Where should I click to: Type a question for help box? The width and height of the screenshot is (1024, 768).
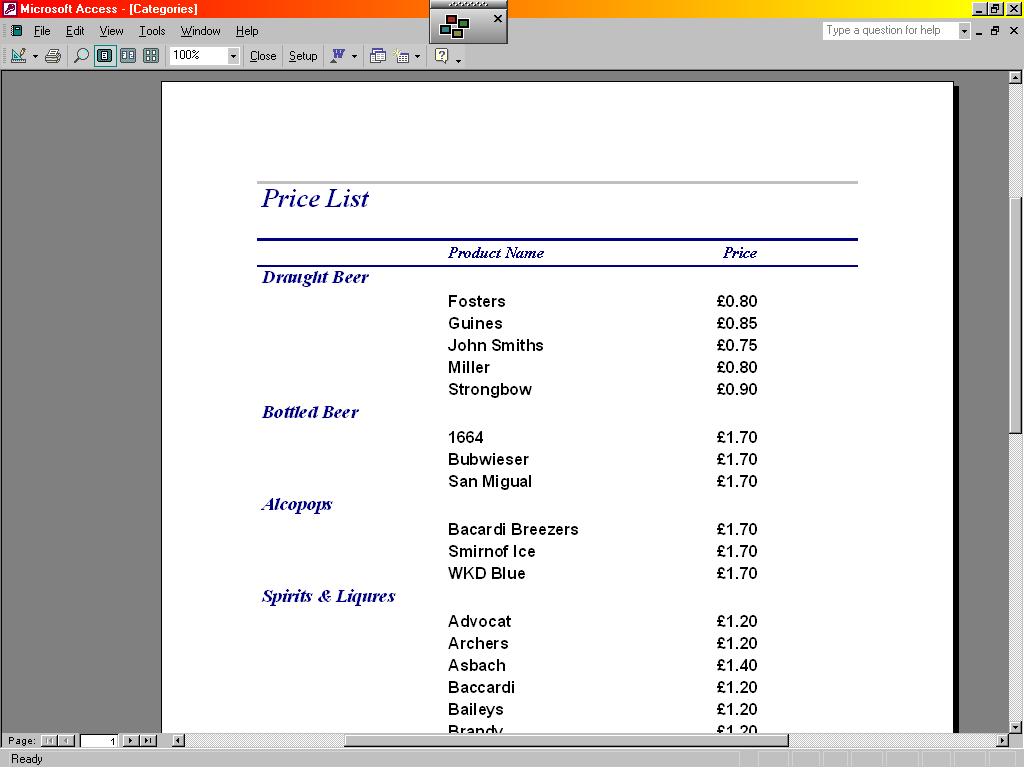(891, 30)
